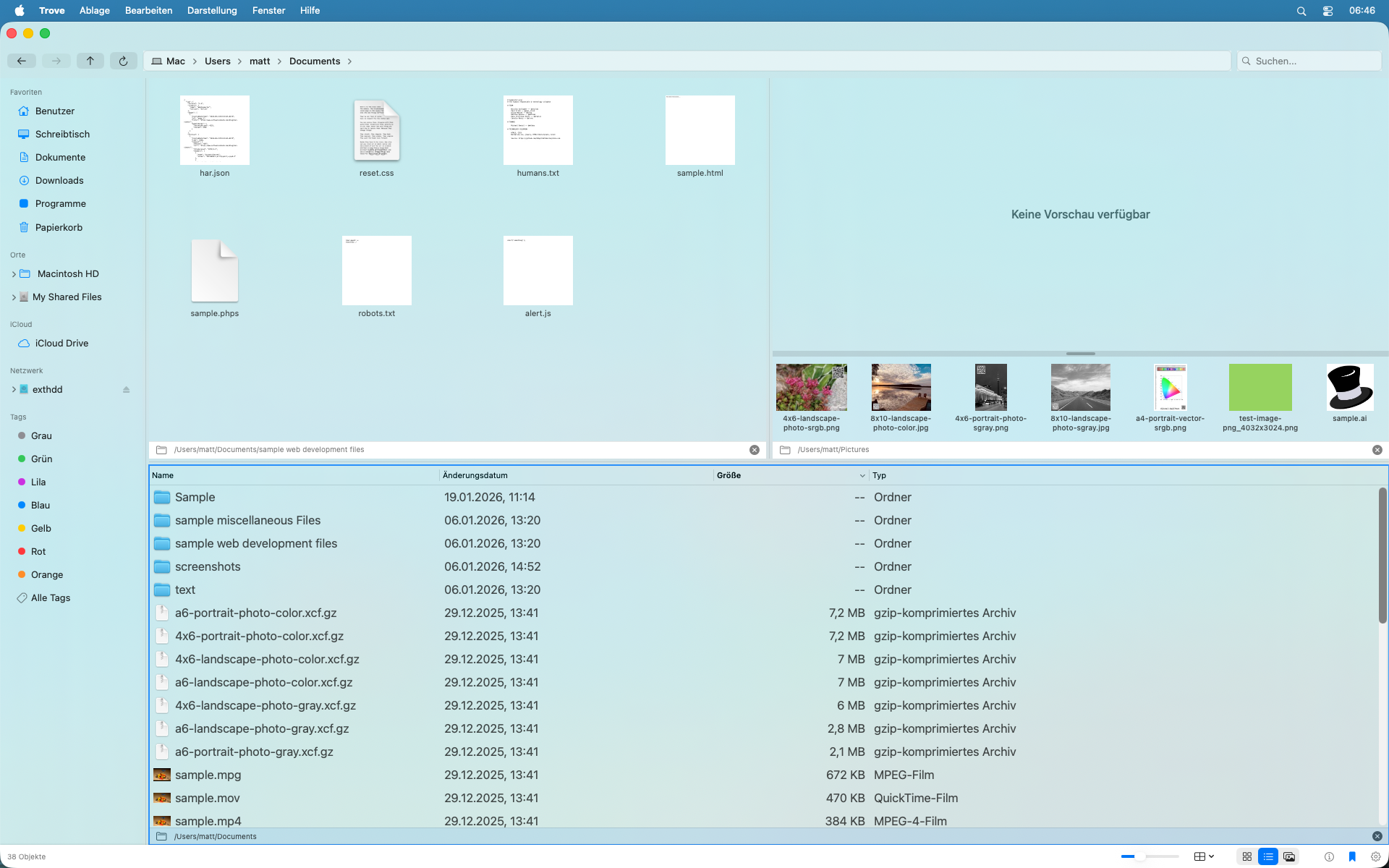1389x868 pixels.
Task: Select the sample.phps file icon
Action: (x=215, y=271)
